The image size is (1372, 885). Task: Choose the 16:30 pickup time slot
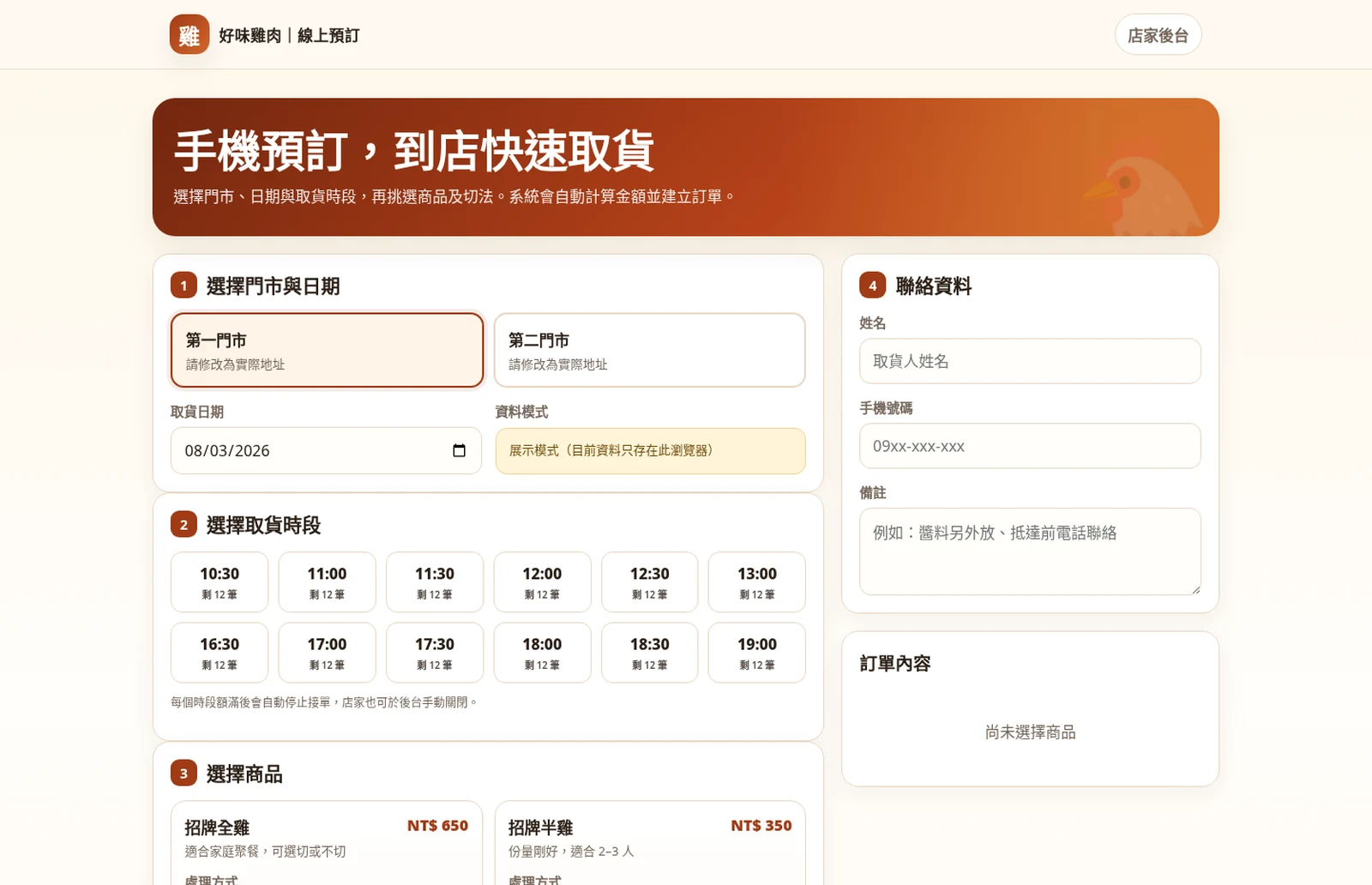(220, 653)
